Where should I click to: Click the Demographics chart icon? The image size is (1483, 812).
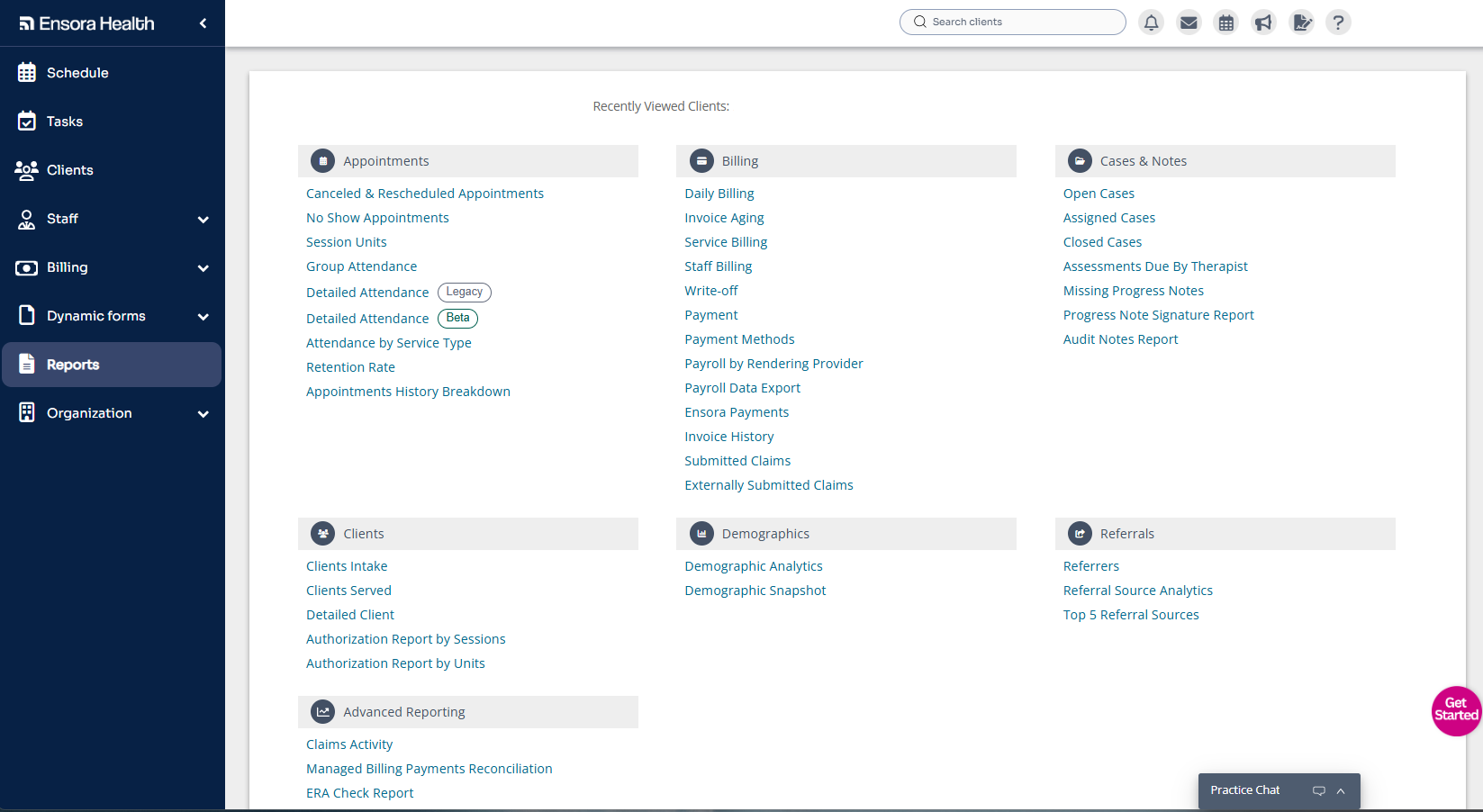coord(701,534)
